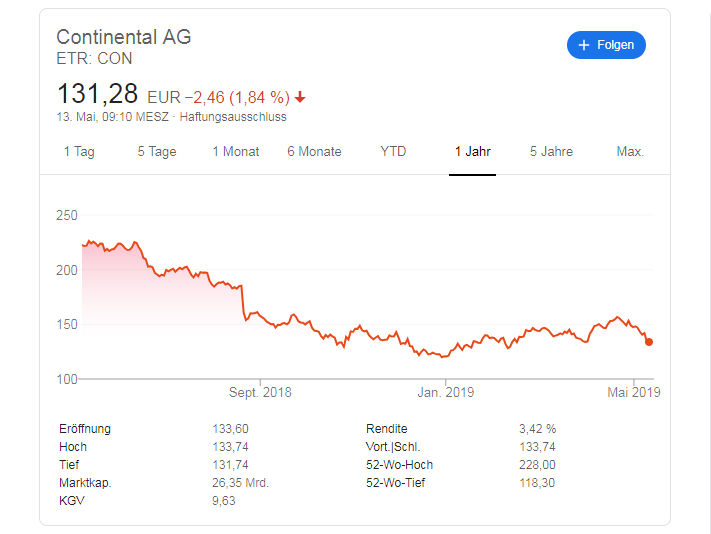Image resolution: width=711 pixels, height=534 pixels.
Task: Switch to the 5 Tage tab
Action: pyautogui.click(x=157, y=151)
